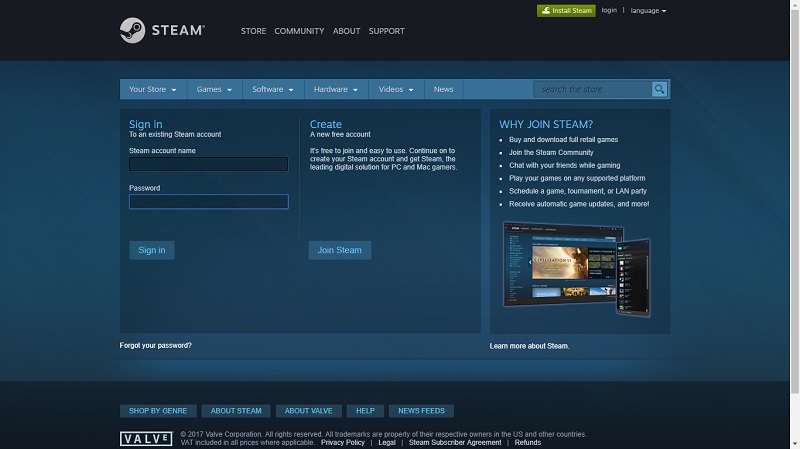Click the Join Steam button
The height and width of the screenshot is (449, 800).
click(x=340, y=250)
